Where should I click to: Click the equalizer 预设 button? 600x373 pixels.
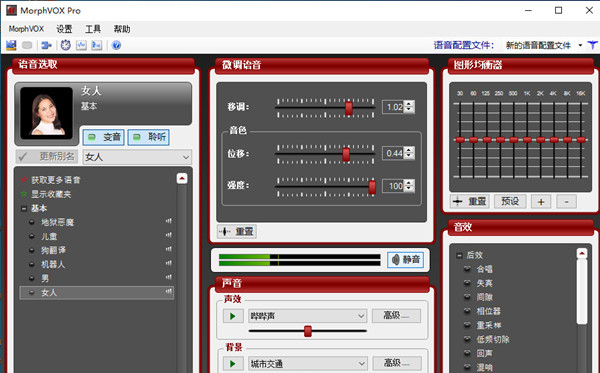[x=510, y=201]
